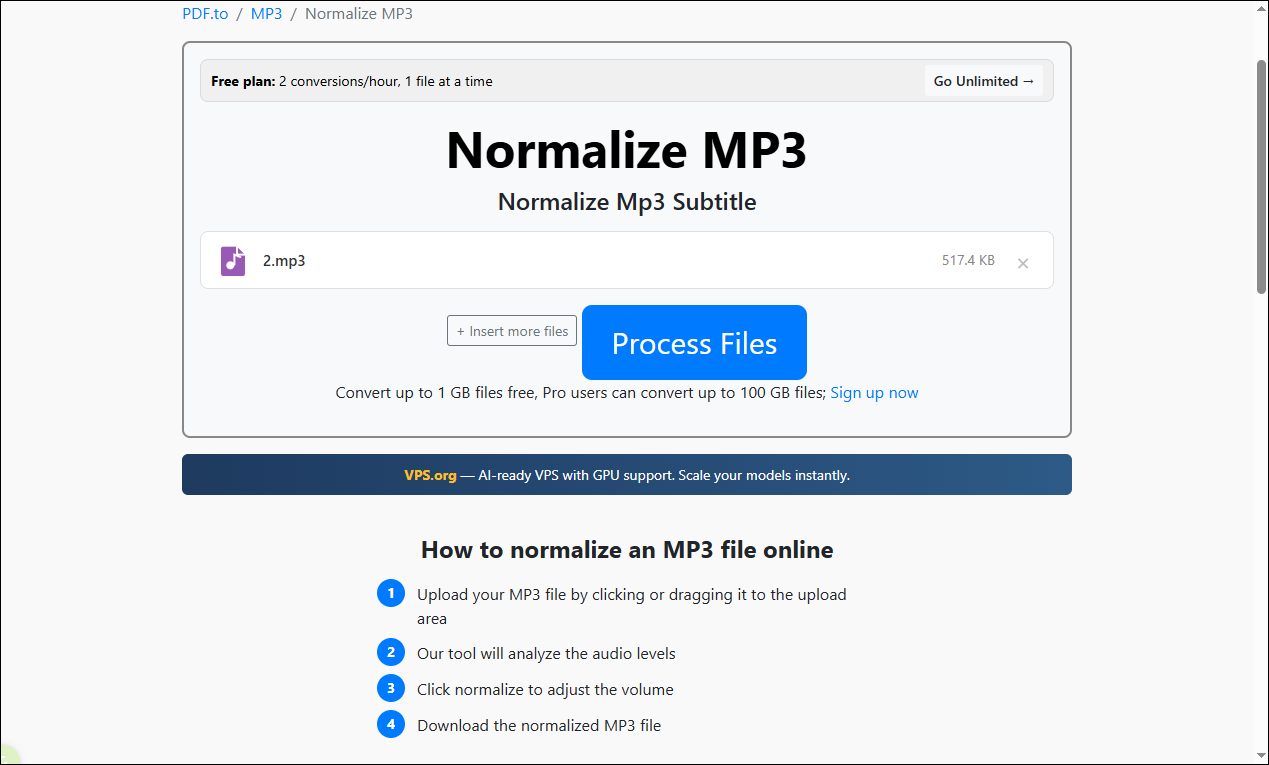
Task: Click the arrow in Go Unlimited
Action: (1029, 81)
